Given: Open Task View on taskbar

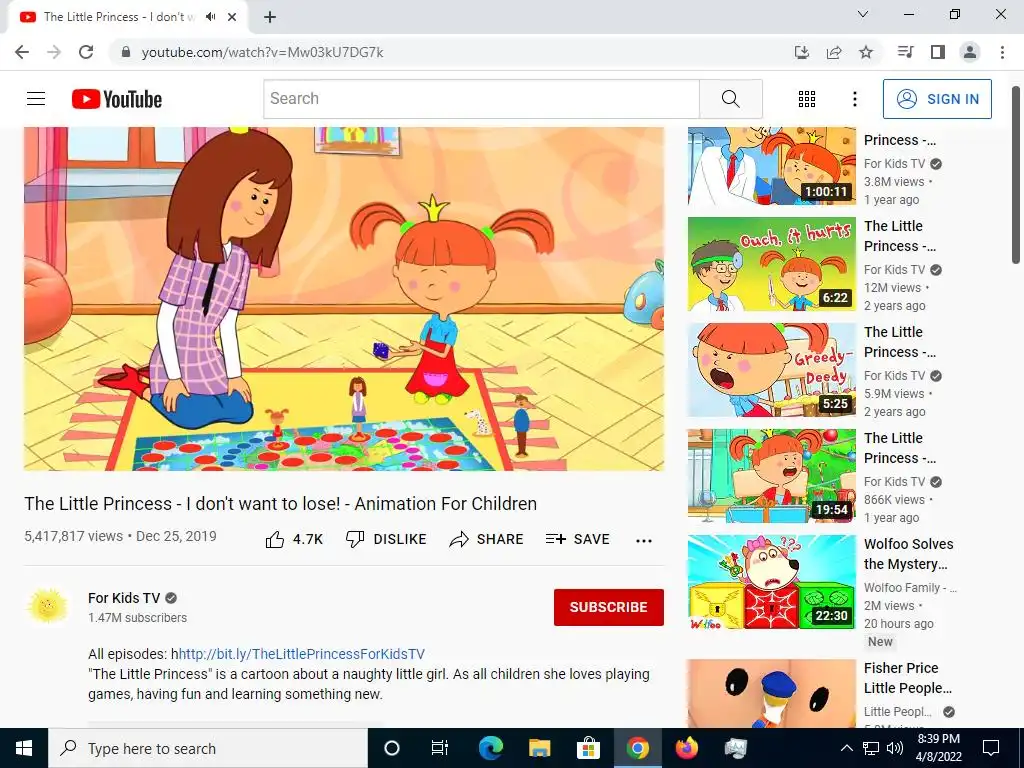Looking at the screenshot, I should 440,748.
